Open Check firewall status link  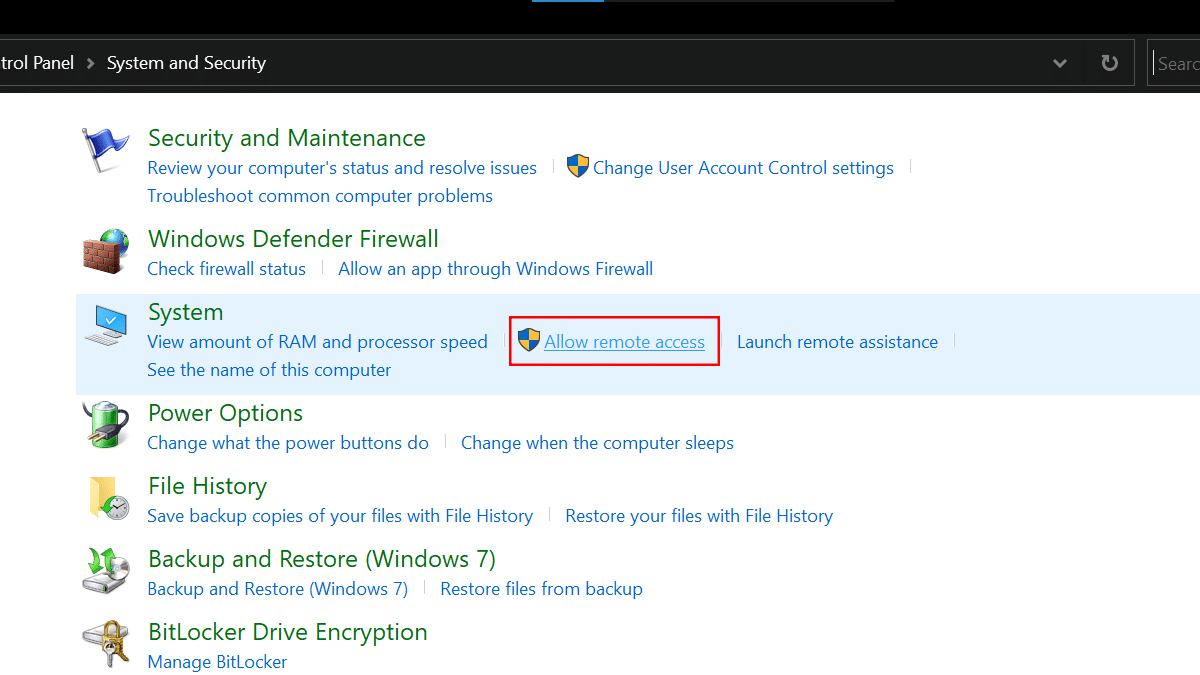226,269
